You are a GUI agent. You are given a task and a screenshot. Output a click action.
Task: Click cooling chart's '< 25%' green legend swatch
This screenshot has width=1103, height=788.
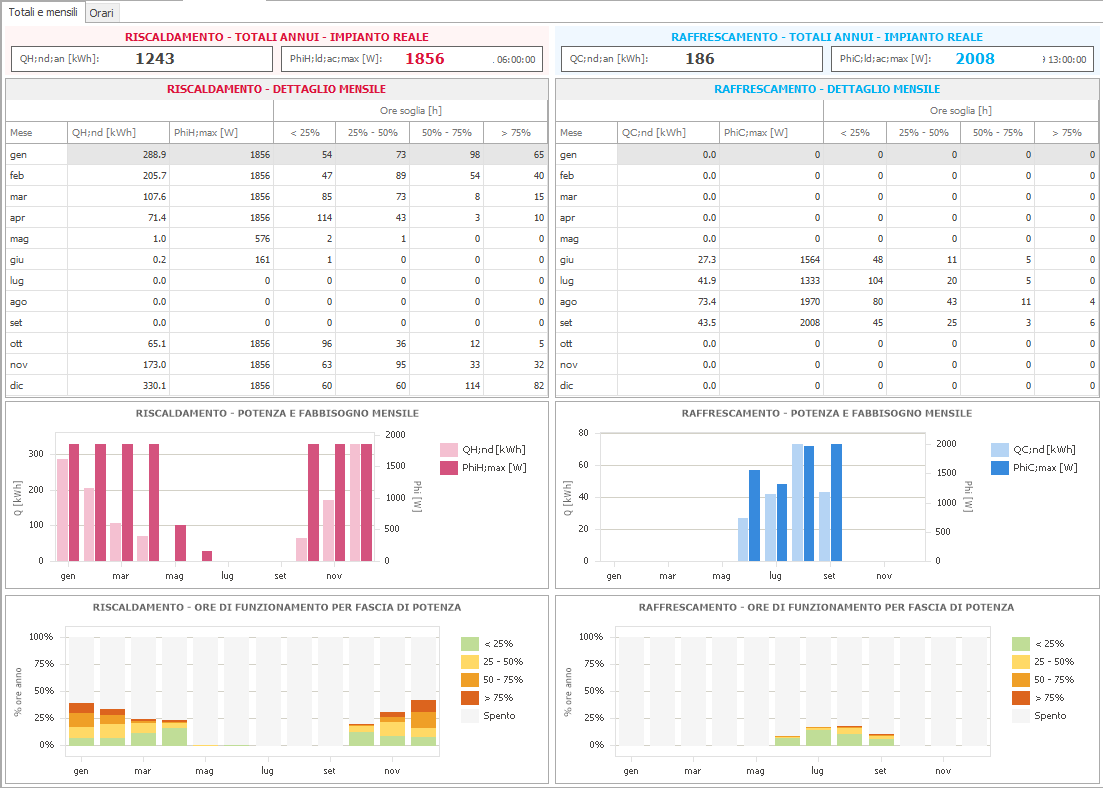[x=1021, y=644]
